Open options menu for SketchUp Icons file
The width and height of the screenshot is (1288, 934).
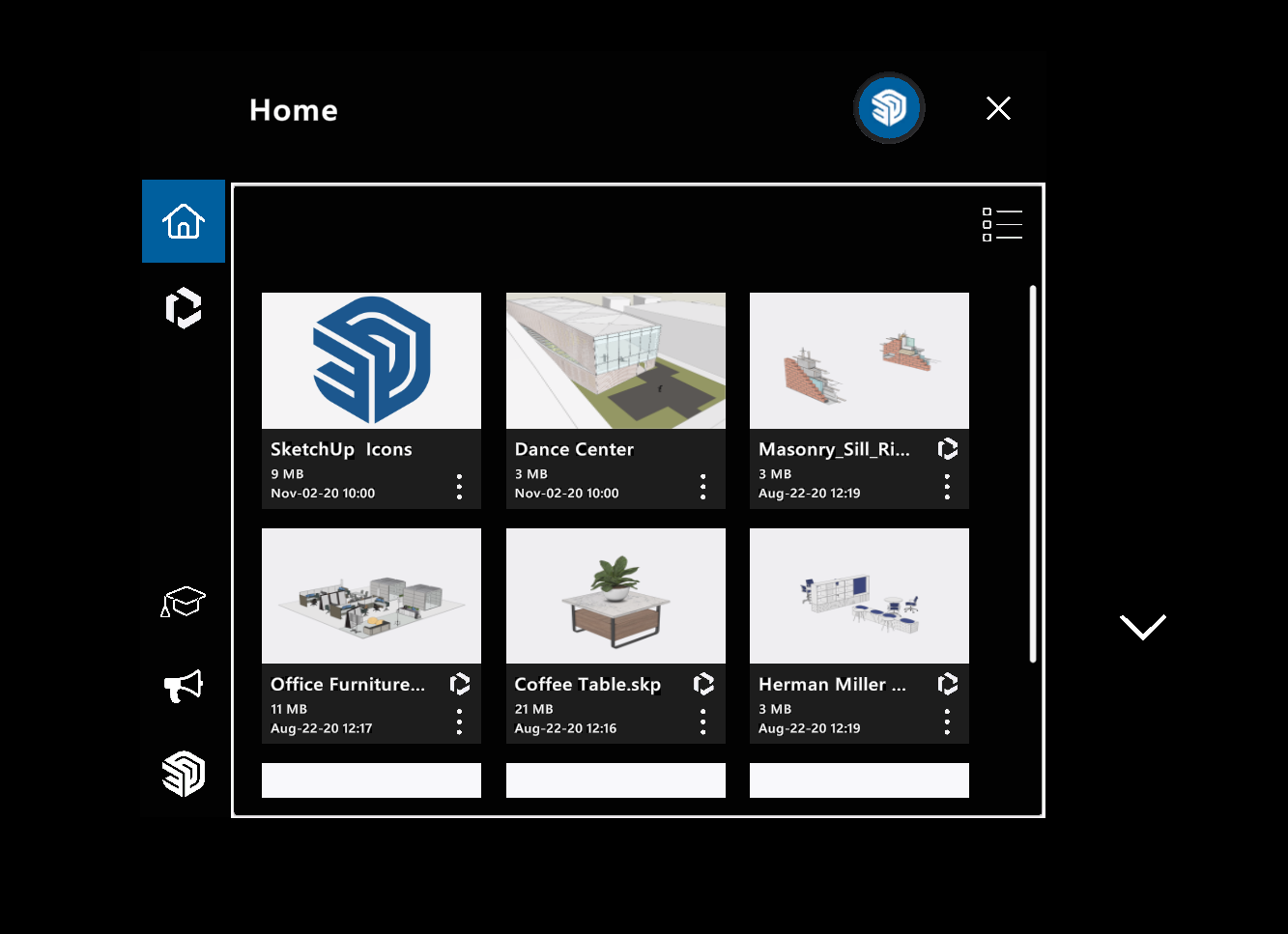(459, 487)
